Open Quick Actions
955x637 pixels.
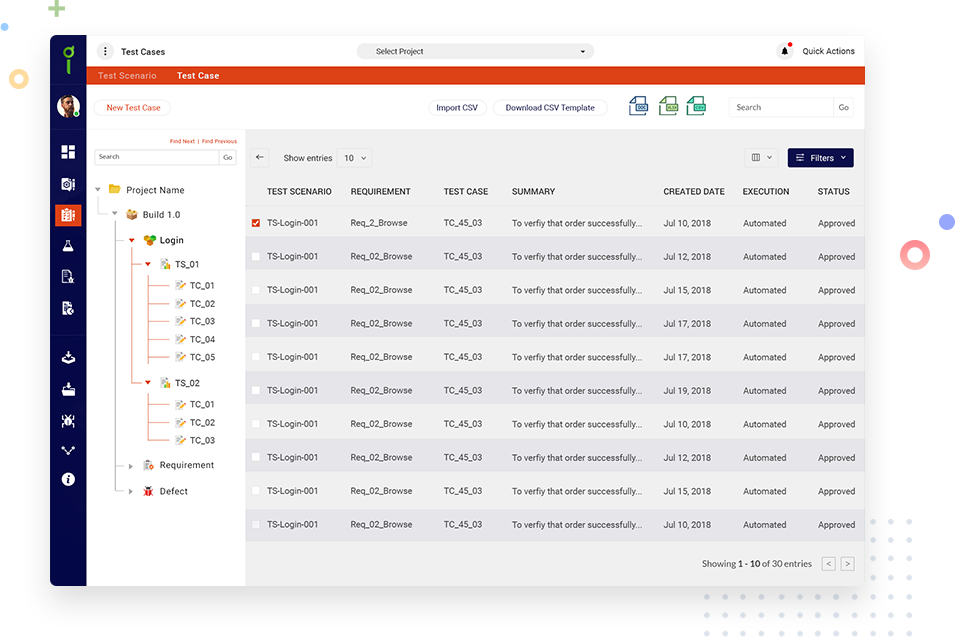828,51
